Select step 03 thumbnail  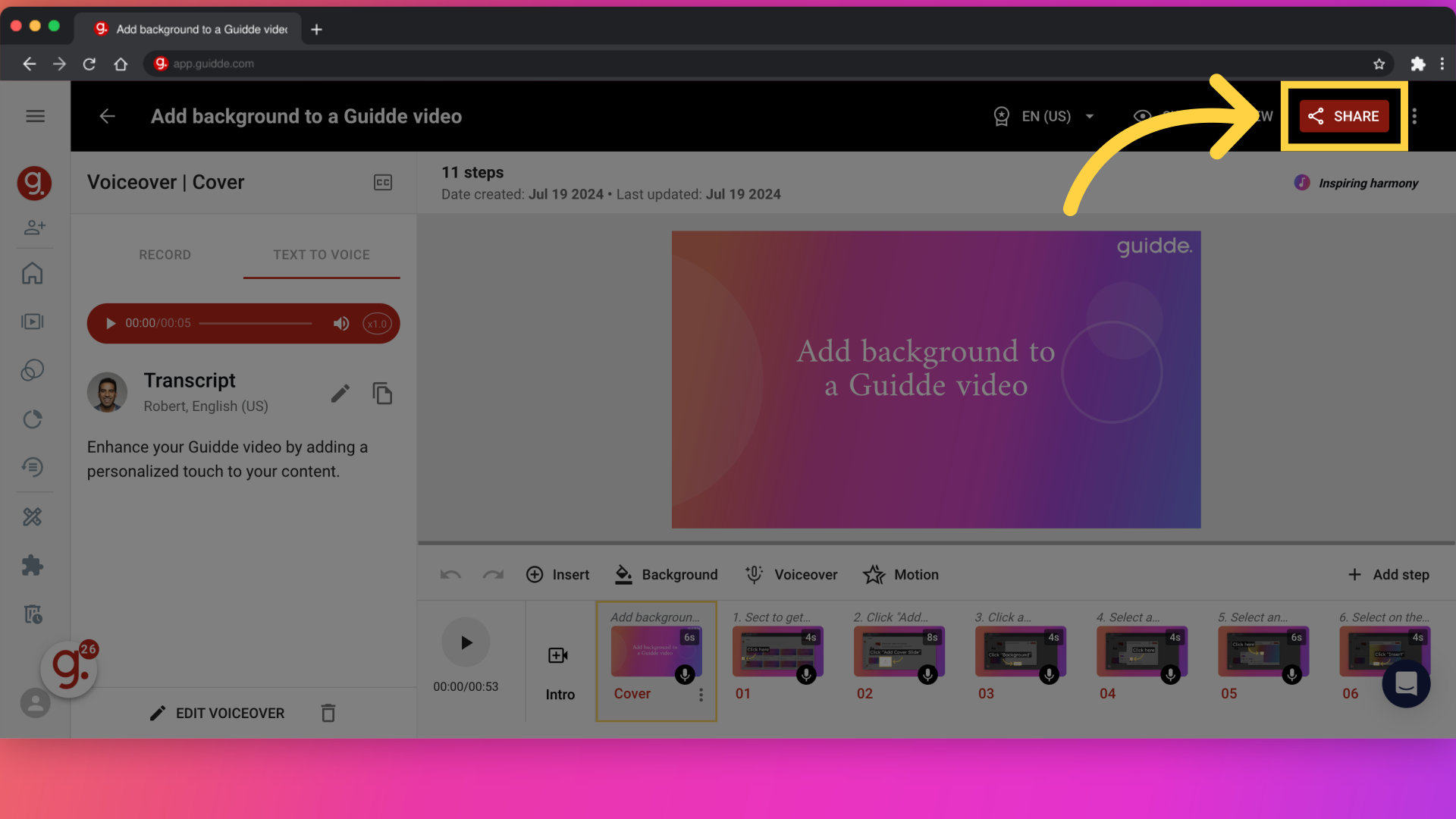click(x=1021, y=651)
